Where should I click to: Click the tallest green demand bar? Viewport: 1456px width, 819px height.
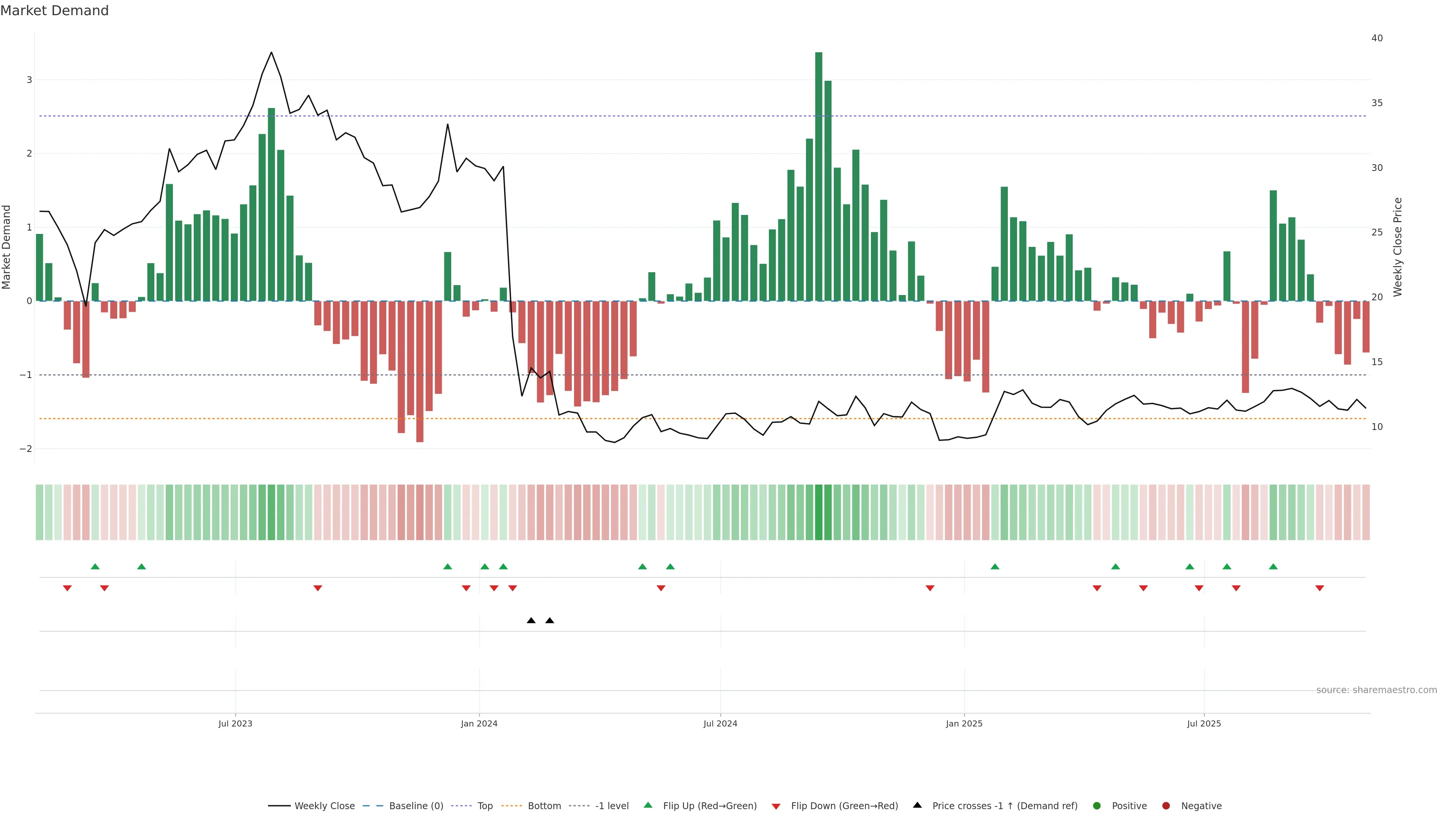(819, 176)
